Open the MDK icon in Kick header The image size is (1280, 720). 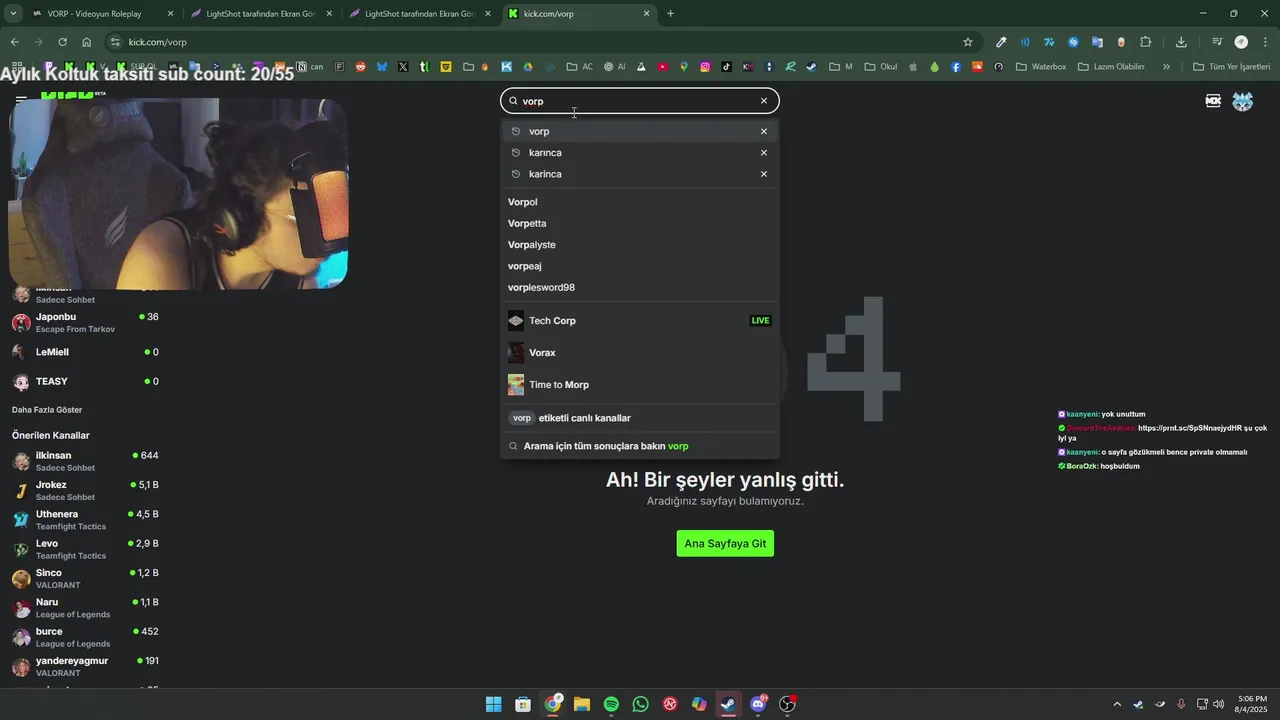(1213, 101)
